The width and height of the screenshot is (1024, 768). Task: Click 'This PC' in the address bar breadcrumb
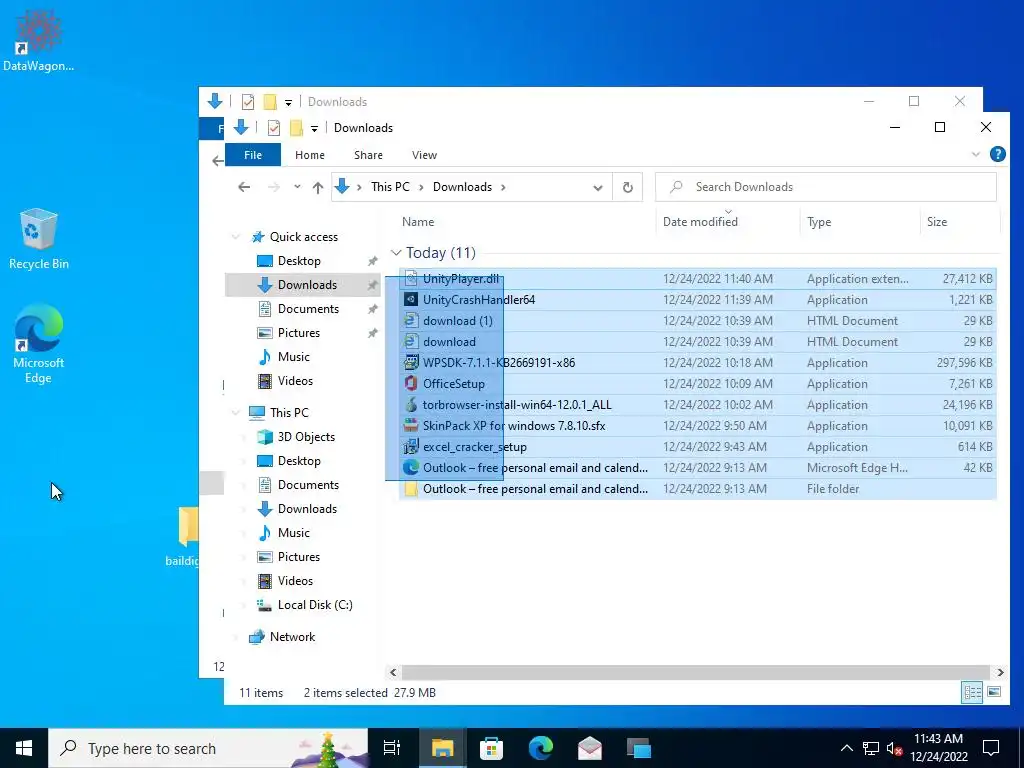click(x=390, y=187)
